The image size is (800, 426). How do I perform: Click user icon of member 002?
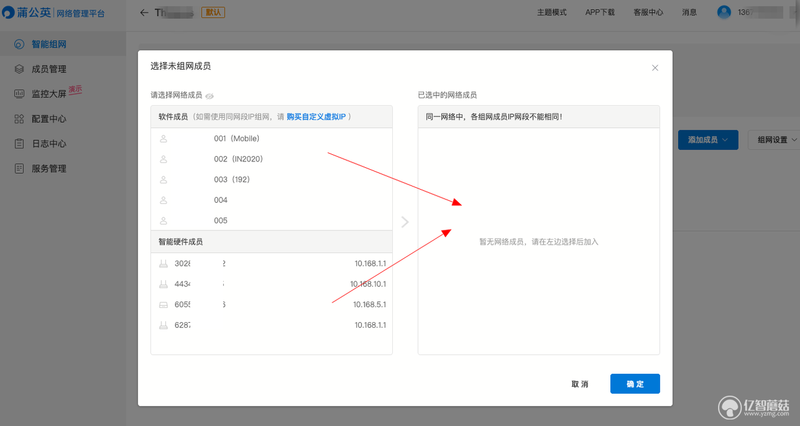click(163, 159)
